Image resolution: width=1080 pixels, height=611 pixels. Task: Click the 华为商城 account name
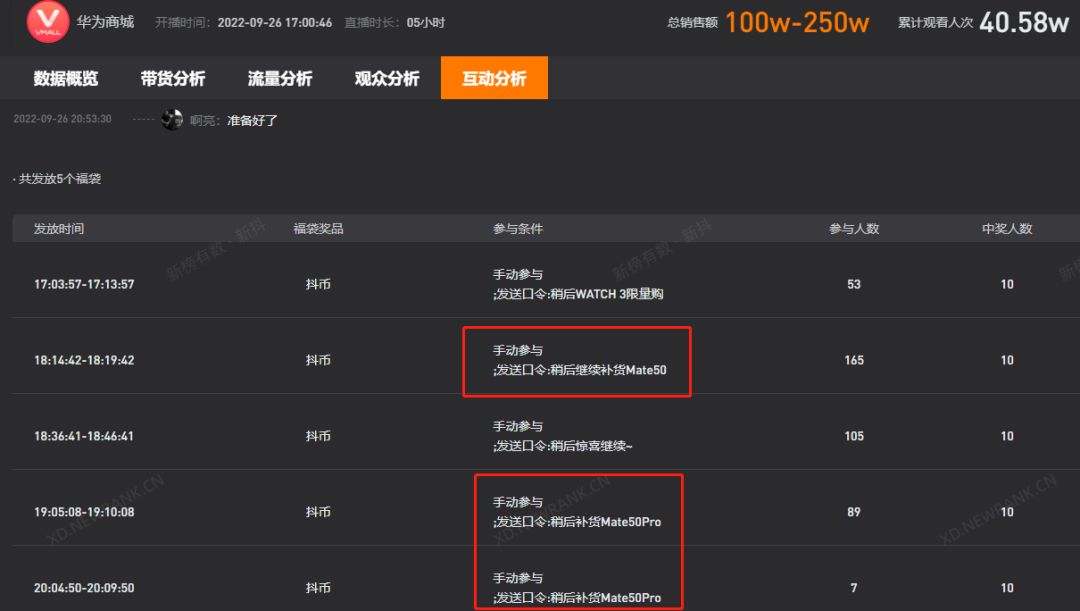coord(105,22)
